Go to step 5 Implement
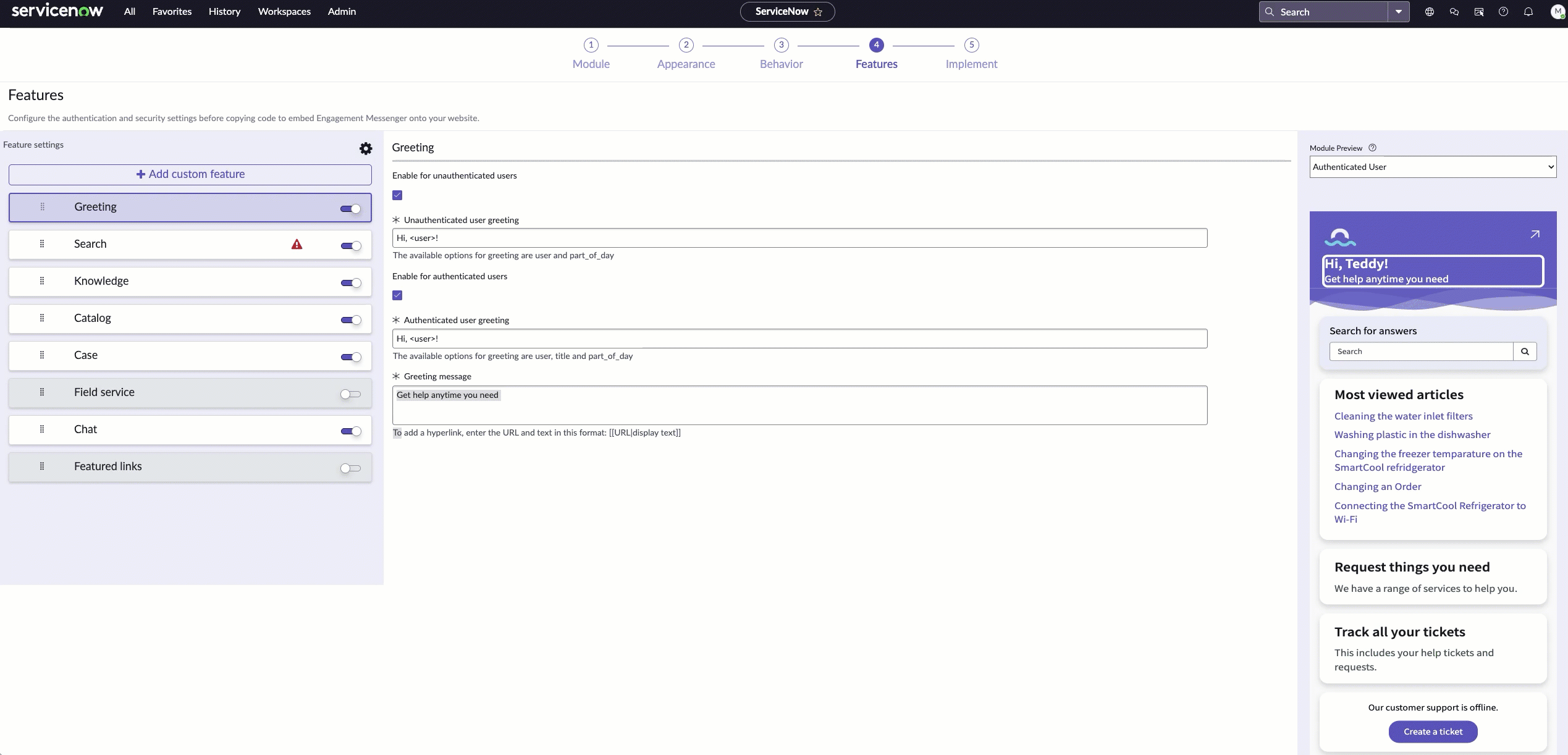 (x=971, y=54)
